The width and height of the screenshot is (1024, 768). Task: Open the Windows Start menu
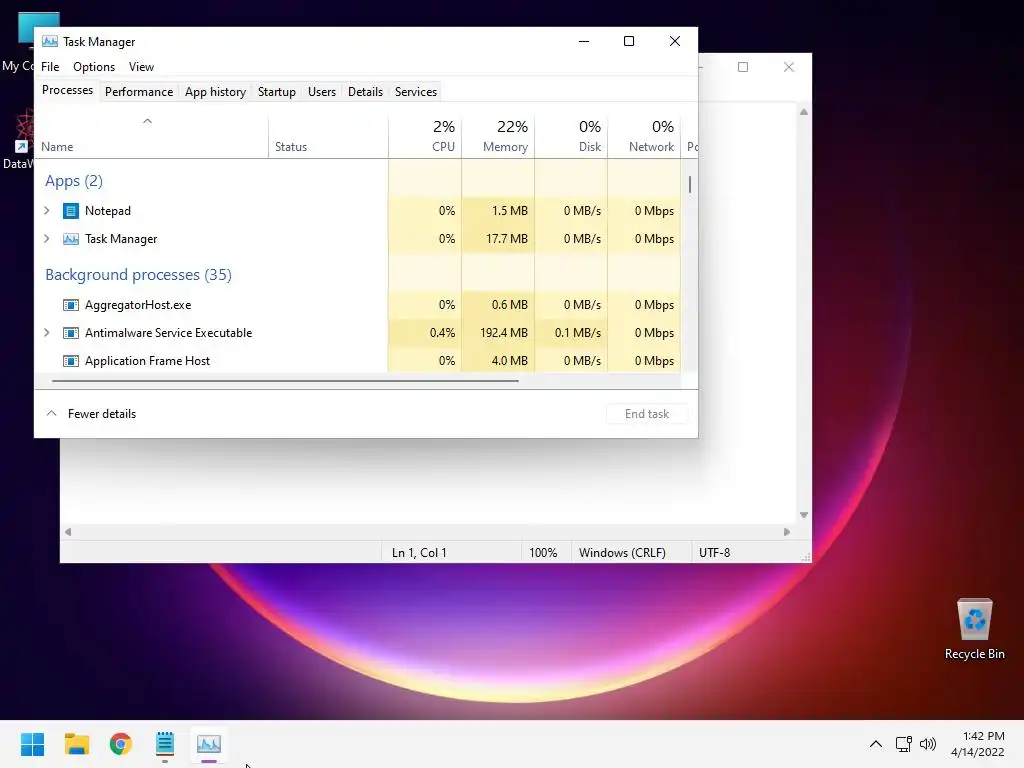[x=33, y=744]
